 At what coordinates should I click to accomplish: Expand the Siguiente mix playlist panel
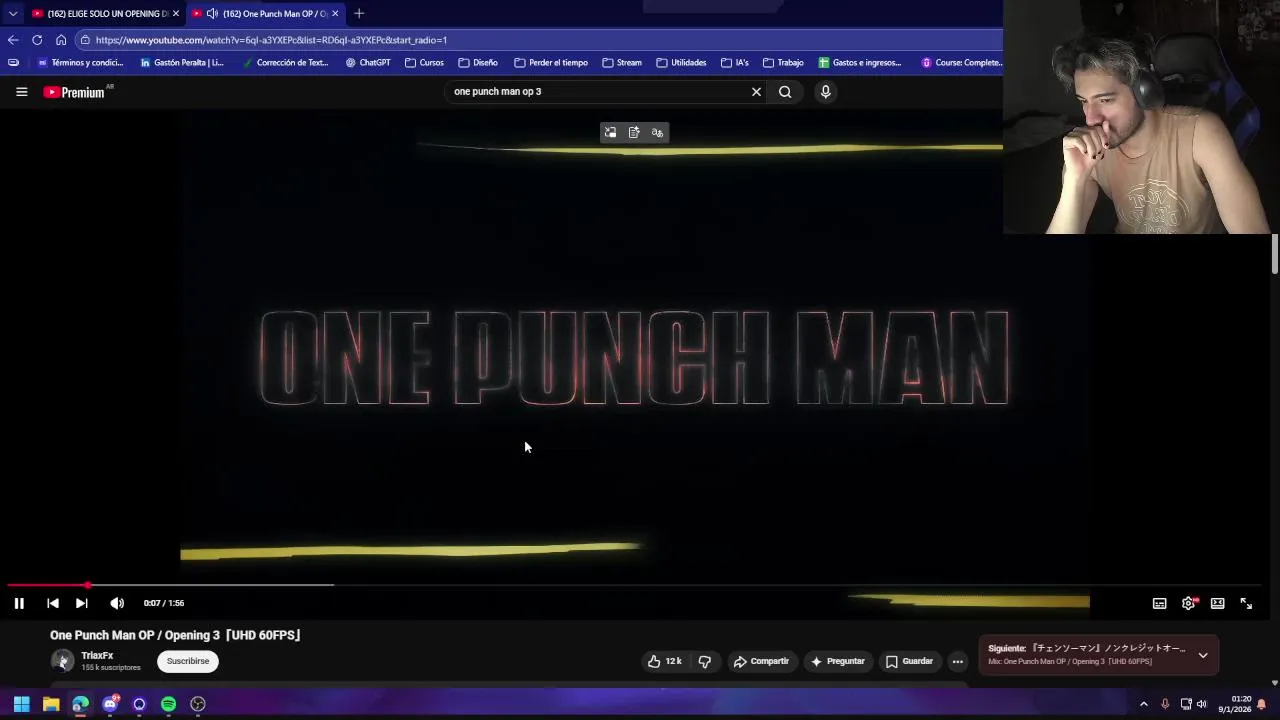[x=1203, y=655]
